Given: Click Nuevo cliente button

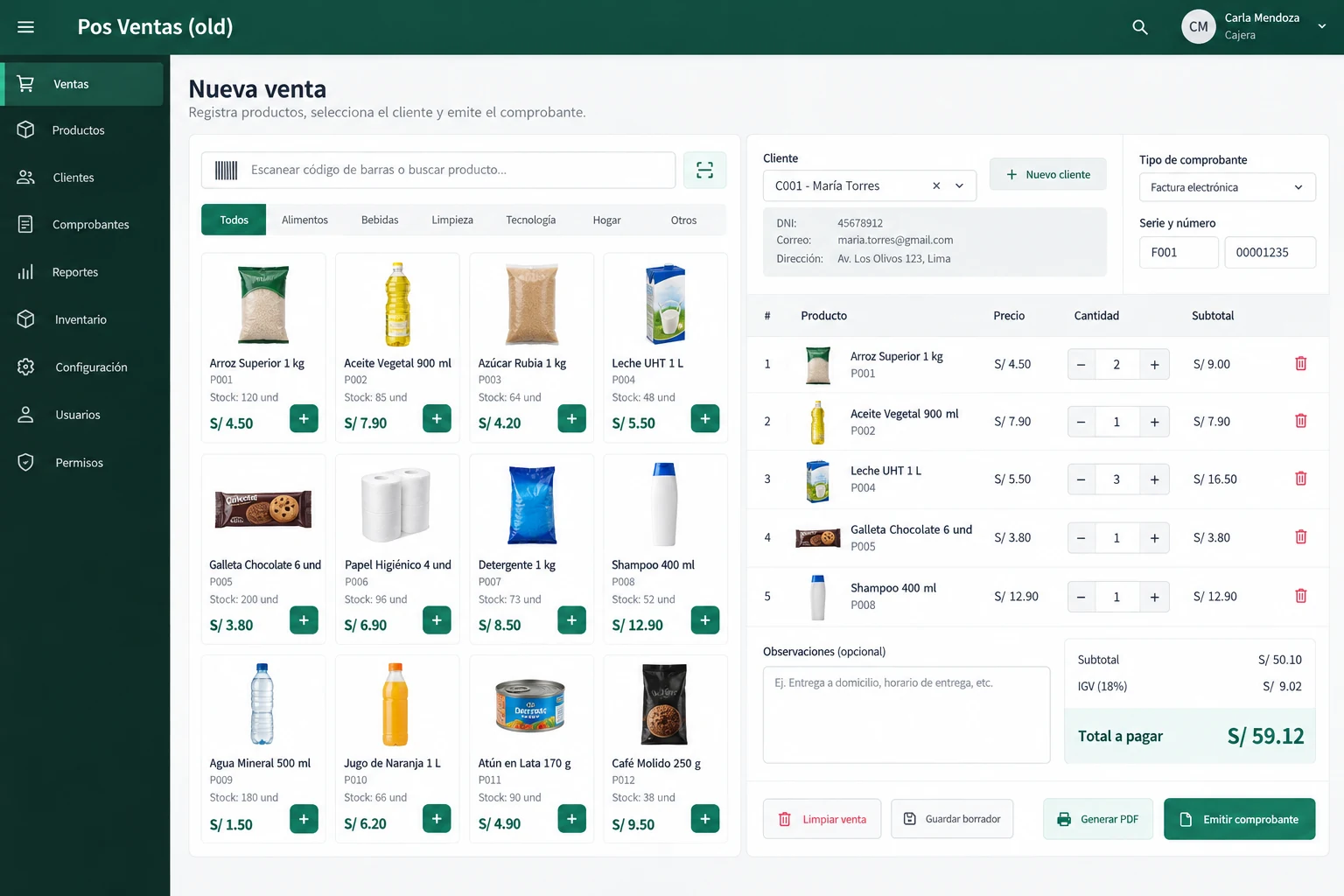Looking at the screenshot, I should tap(1048, 174).
